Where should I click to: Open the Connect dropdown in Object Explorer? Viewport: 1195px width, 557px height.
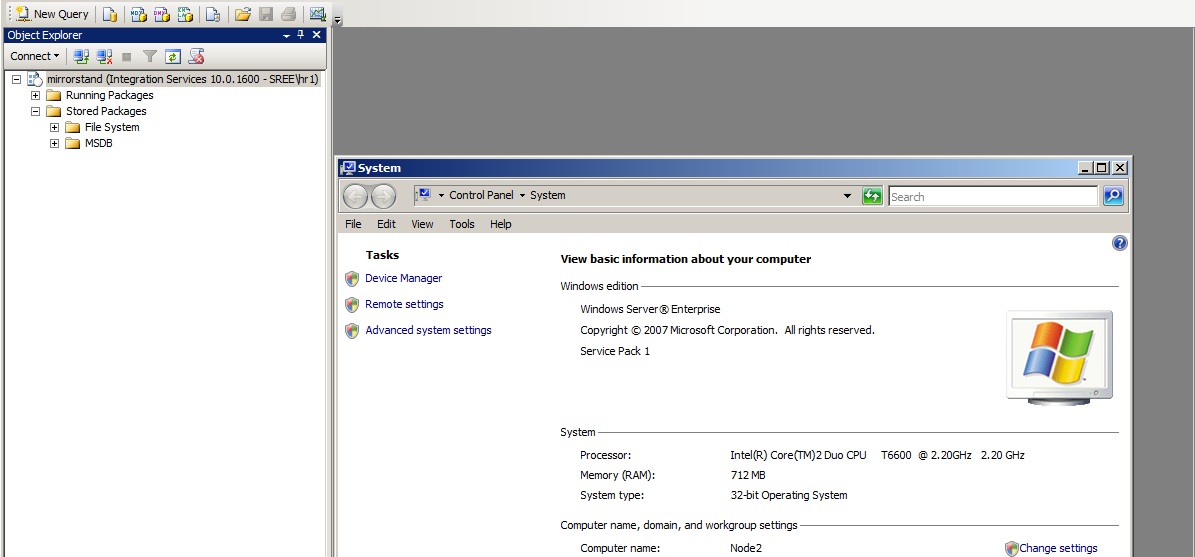coord(35,56)
